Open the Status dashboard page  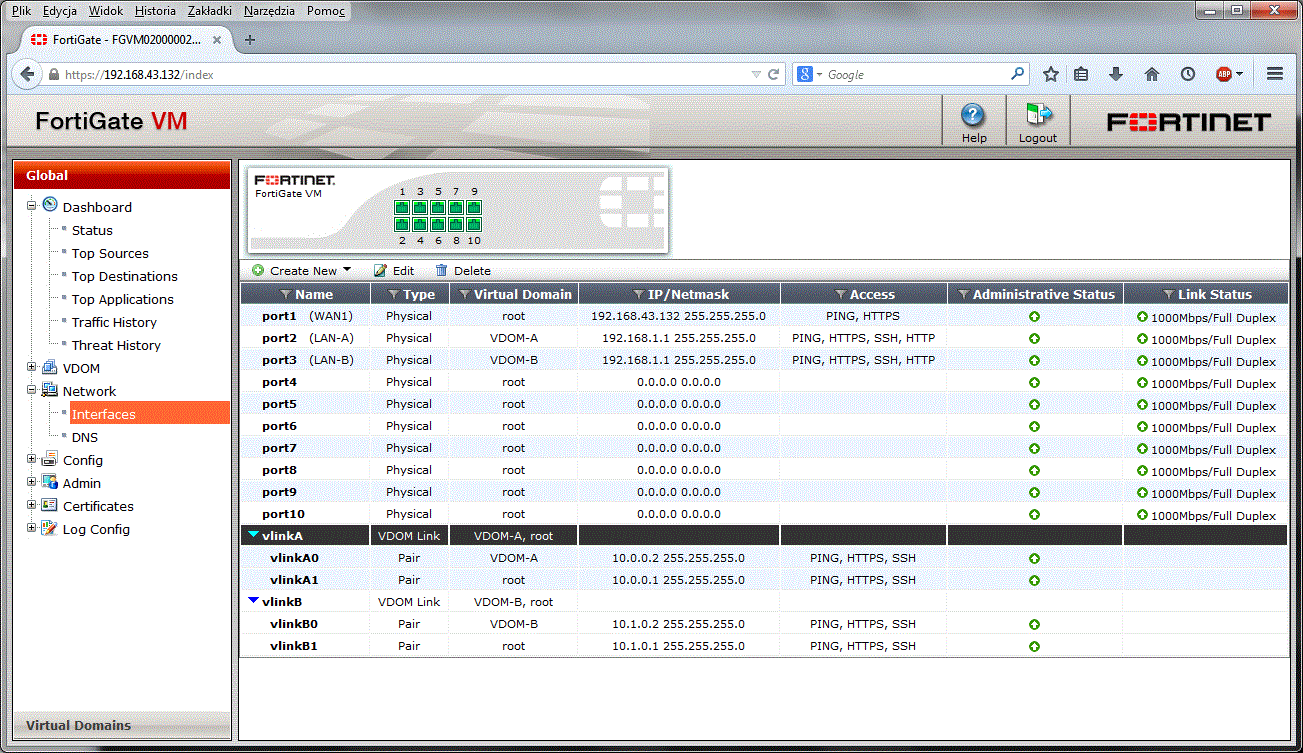pos(92,230)
